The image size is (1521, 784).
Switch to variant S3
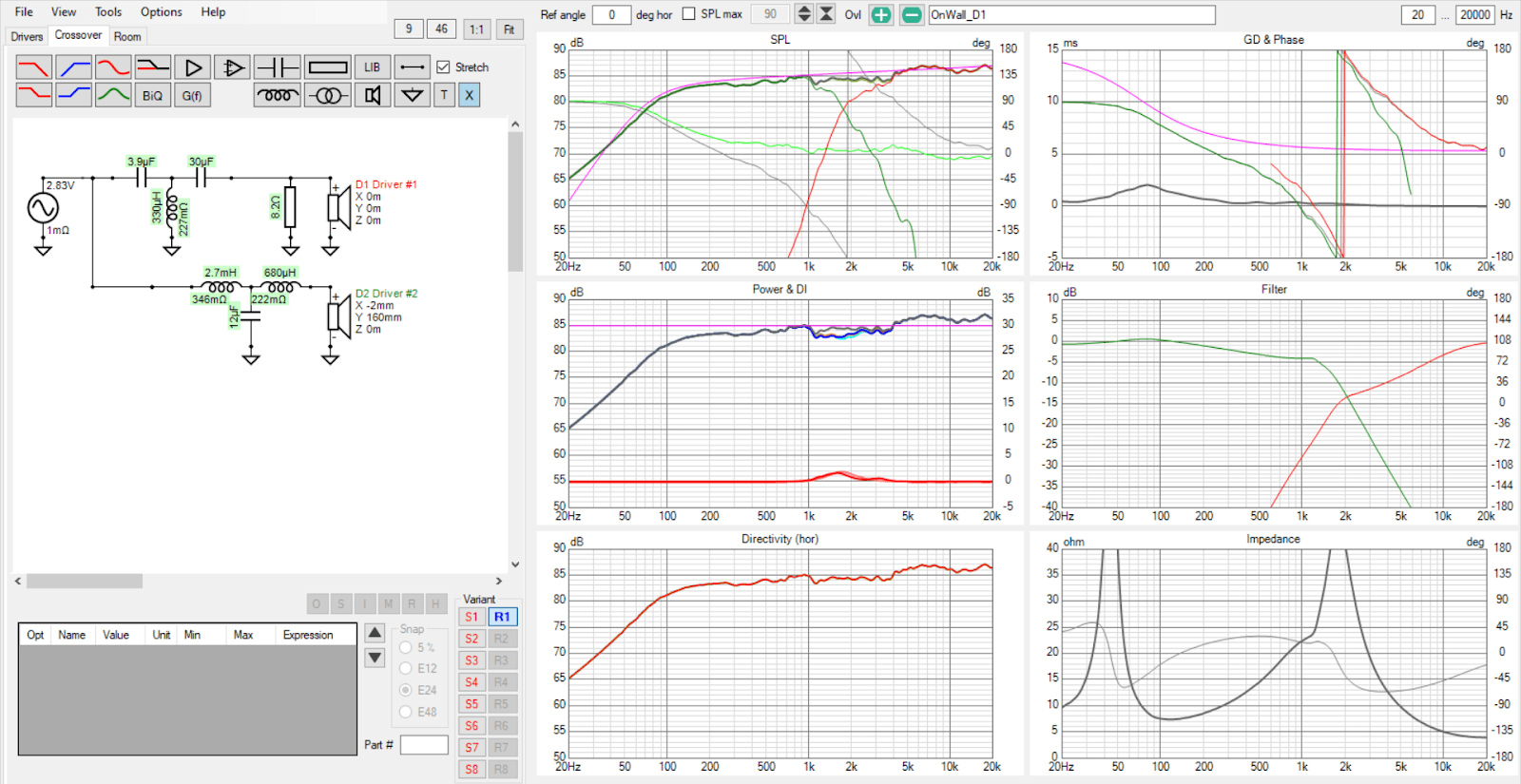tap(472, 660)
